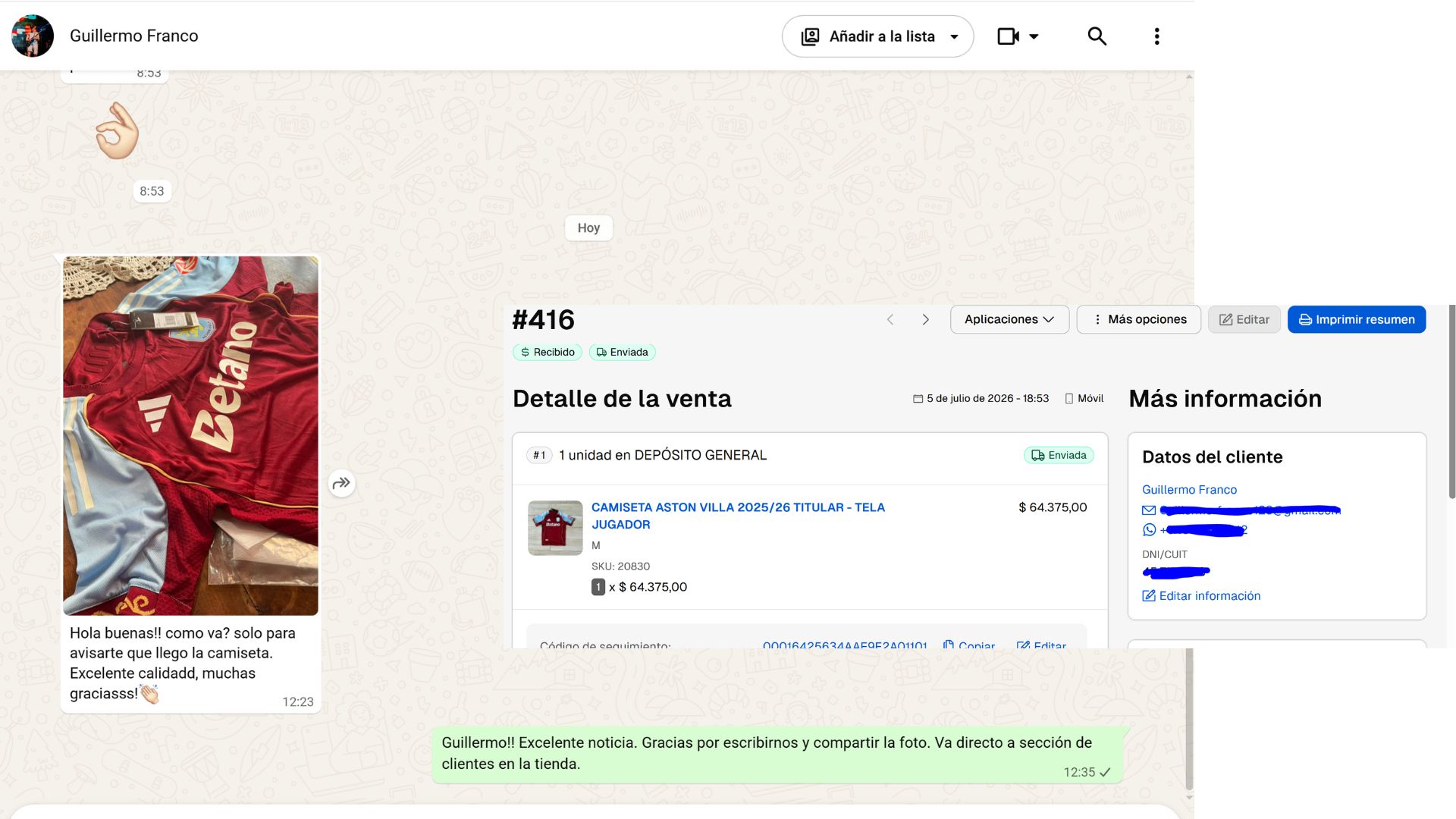The height and width of the screenshot is (819, 1456).
Task: Click the customer email envelope icon
Action: click(1149, 510)
